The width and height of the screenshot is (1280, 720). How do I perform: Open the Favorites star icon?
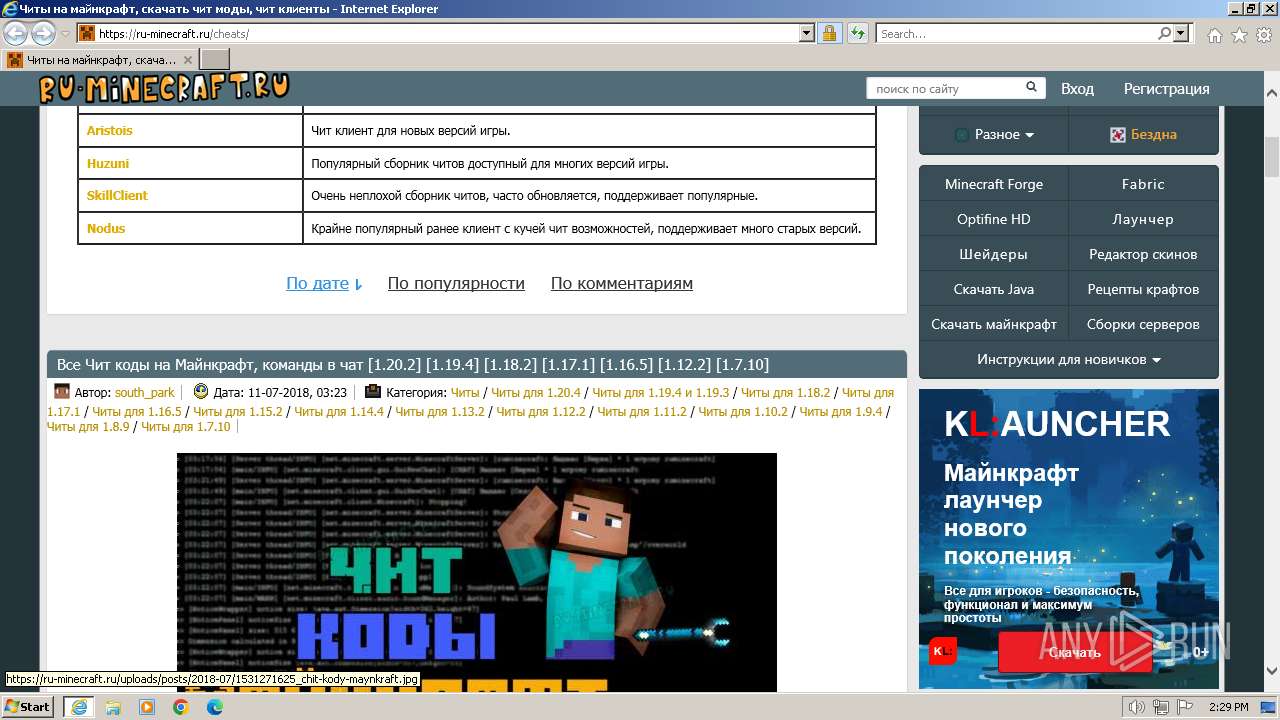1239,35
